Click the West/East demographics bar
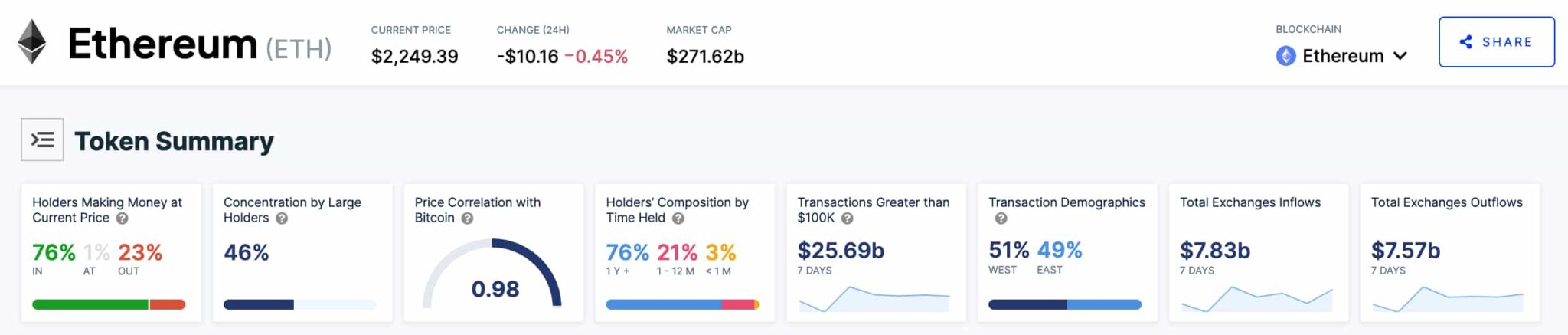Image resolution: width=1568 pixels, height=335 pixels. (1064, 304)
